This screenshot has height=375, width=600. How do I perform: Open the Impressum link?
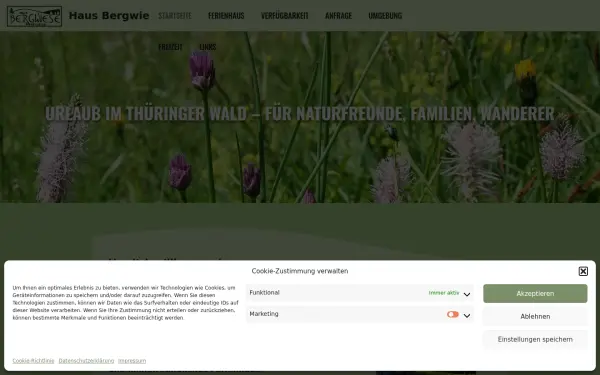[x=132, y=361]
